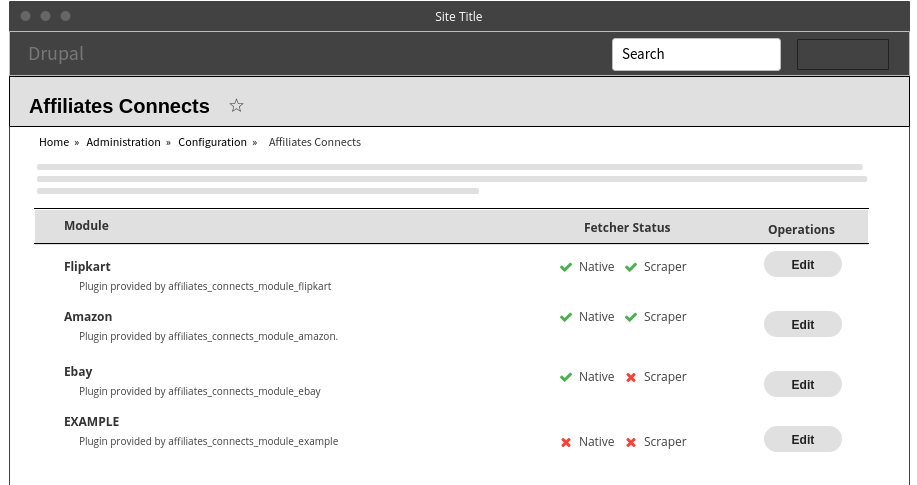Click Flipkart's green Scraper checkmark icon
This screenshot has height=485, width=917.
pos(631,267)
